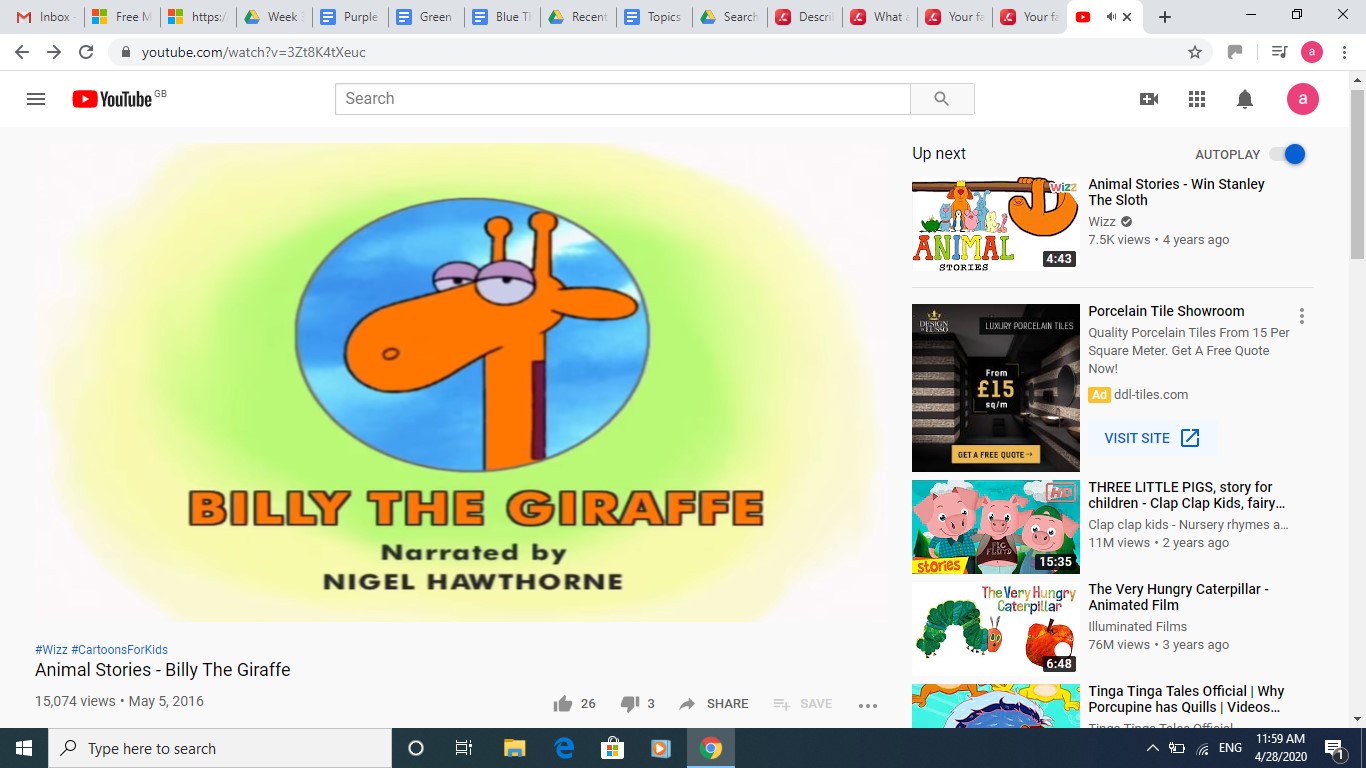Viewport: 1366px width, 768px height.
Task: Switch to the Gmail Inbox tab
Action: (x=46, y=17)
